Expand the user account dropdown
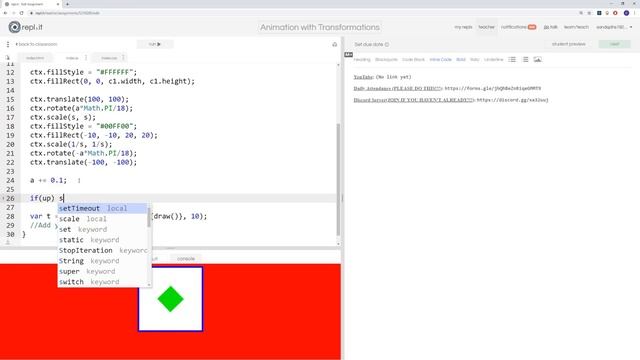The image size is (640, 360). pos(614,27)
